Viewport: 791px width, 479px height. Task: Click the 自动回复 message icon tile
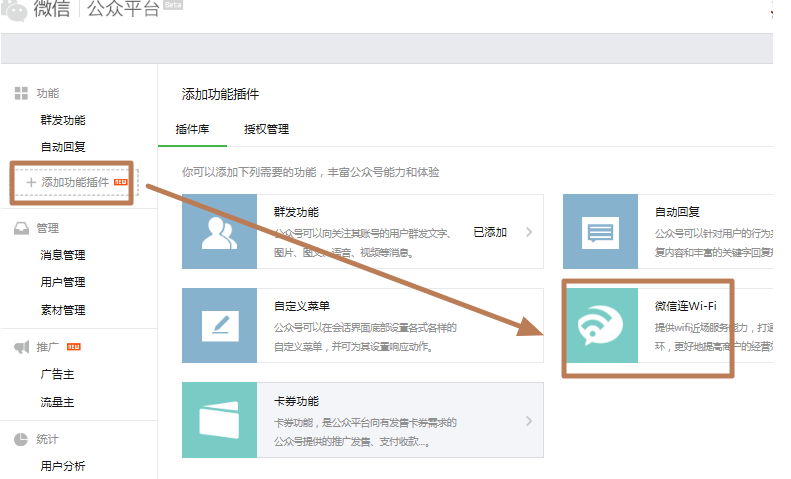600,231
